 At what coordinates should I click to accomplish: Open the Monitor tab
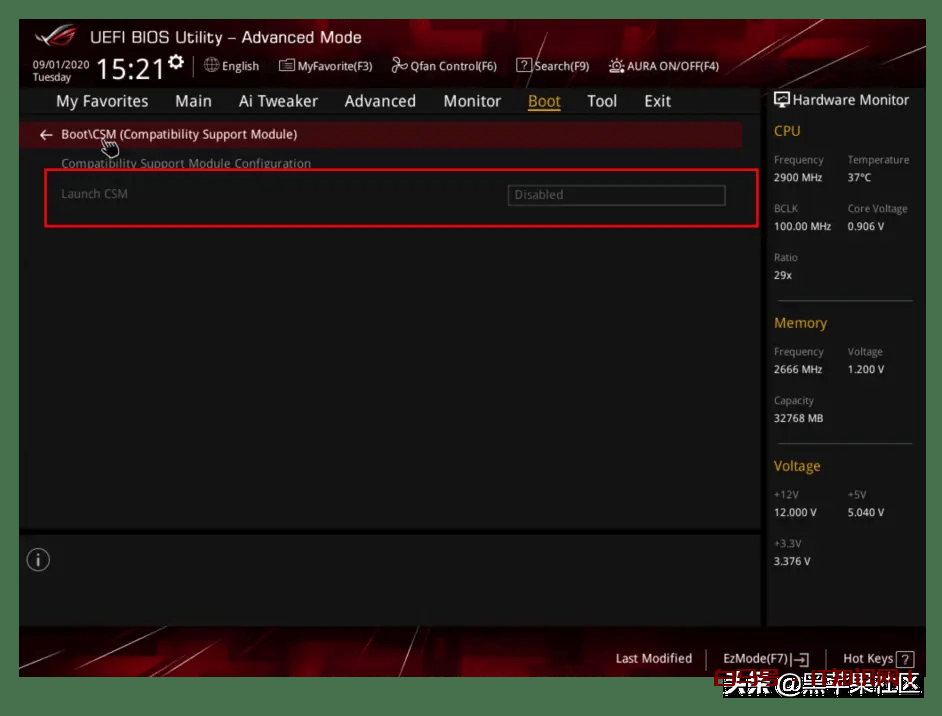tap(472, 101)
